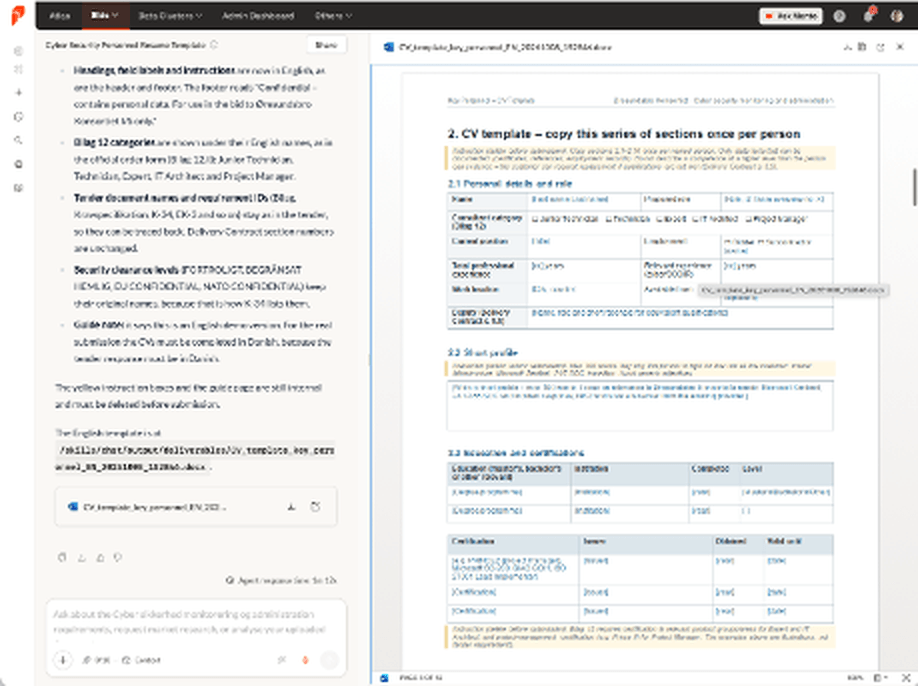The image size is (918, 686).
Task: Open the Bids dropdown menu
Action: [105, 15]
